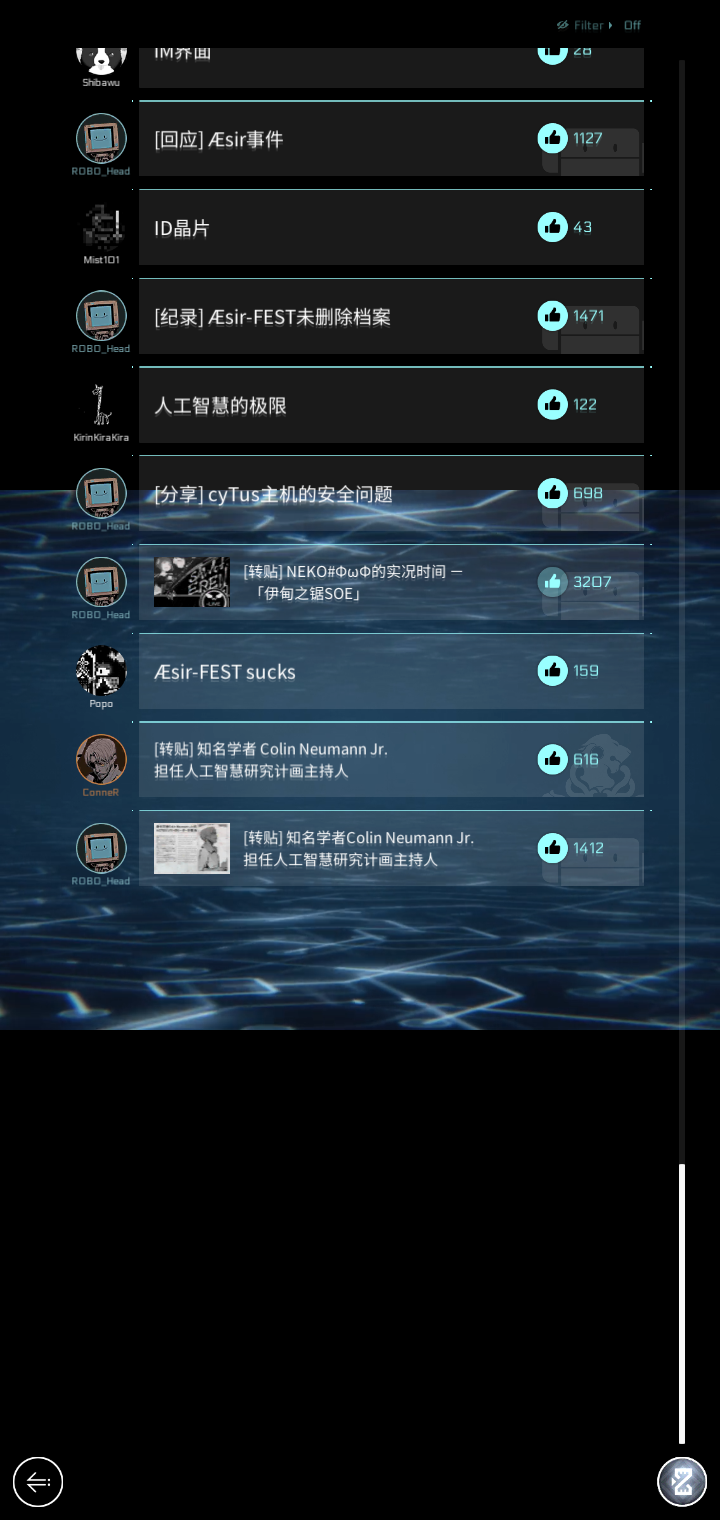Expand the Filter arrow
The image size is (720, 1520).
[x=610, y=25]
